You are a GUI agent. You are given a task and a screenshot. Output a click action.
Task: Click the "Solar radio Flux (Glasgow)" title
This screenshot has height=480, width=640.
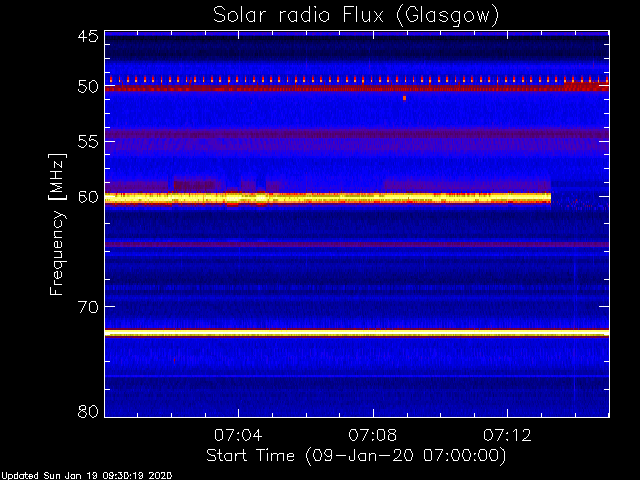point(356,16)
